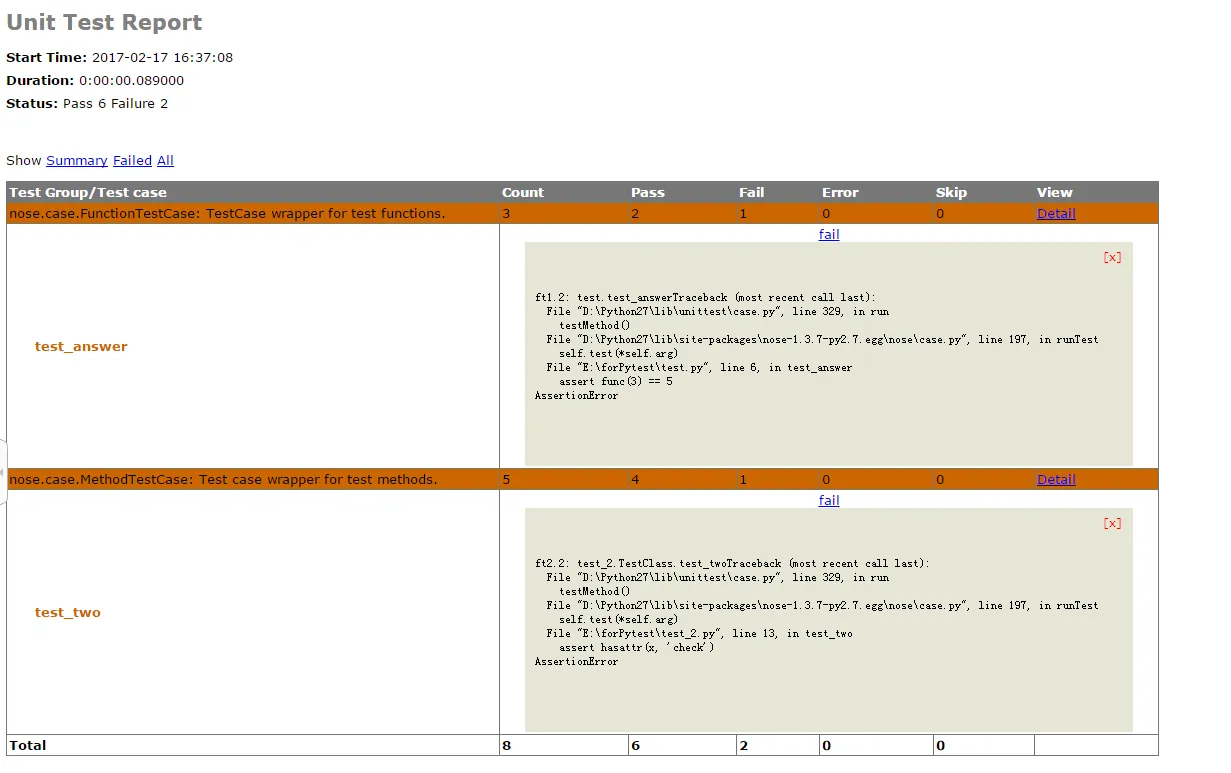This screenshot has width=1231, height=773.
Task: Close the test_two traceback with [x]
Action: click(1111, 523)
